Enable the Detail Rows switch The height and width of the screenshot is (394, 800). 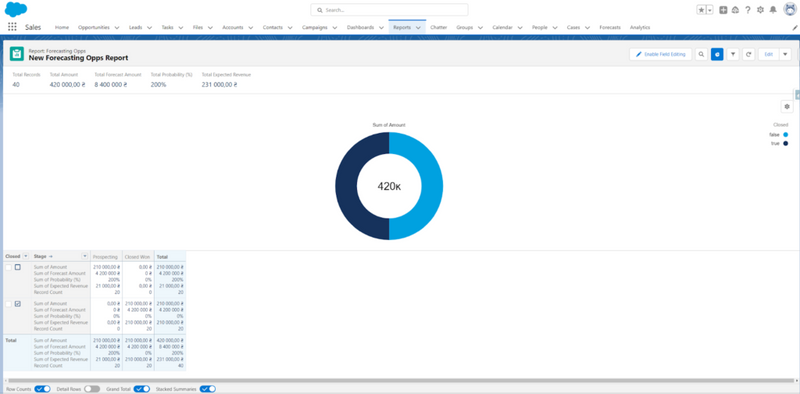[92, 389]
